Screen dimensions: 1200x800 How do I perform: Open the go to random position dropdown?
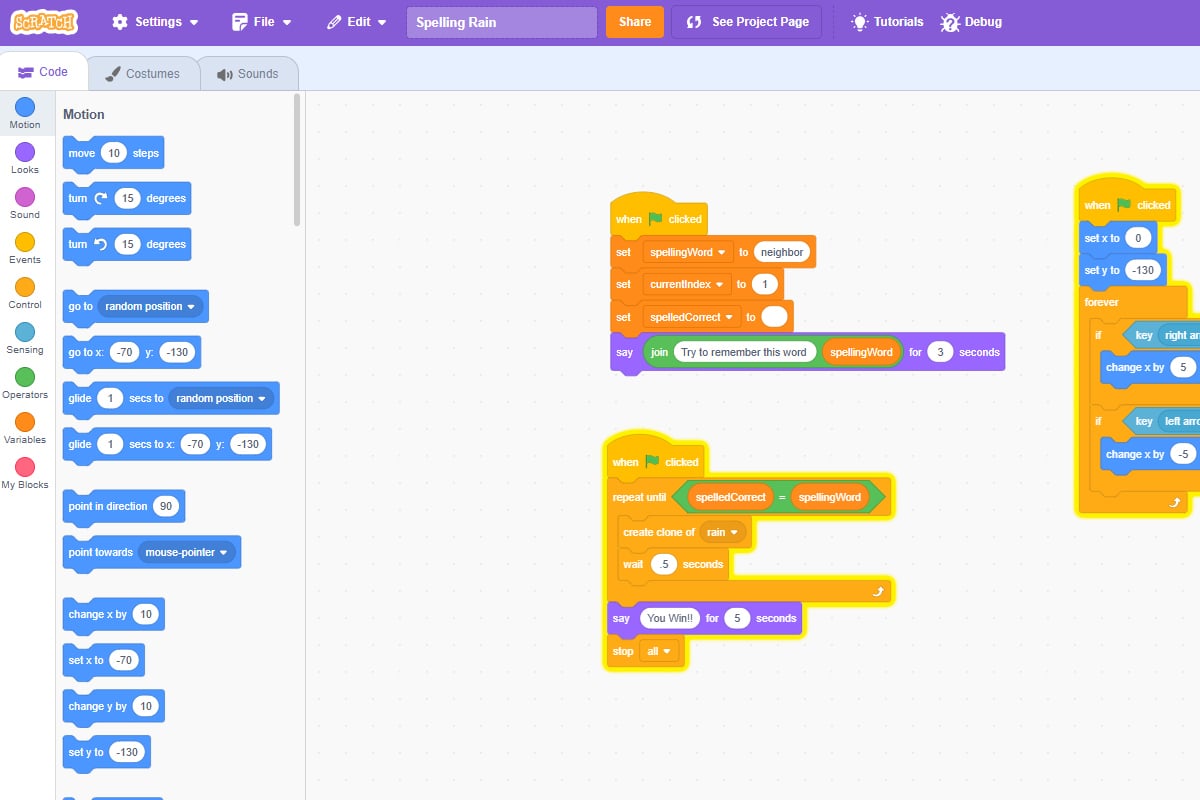(x=150, y=306)
